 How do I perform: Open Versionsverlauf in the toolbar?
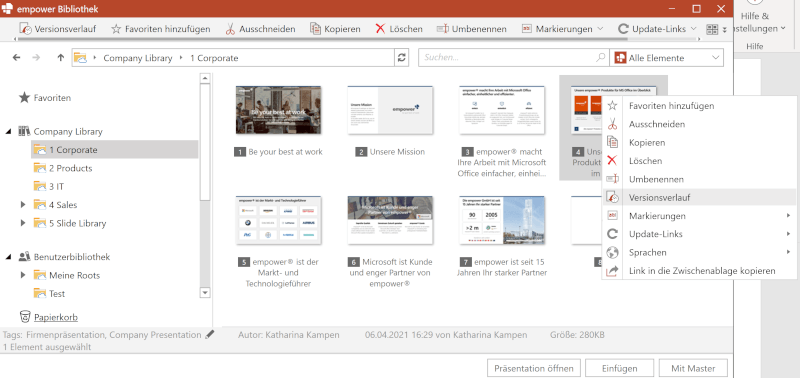tap(58, 29)
